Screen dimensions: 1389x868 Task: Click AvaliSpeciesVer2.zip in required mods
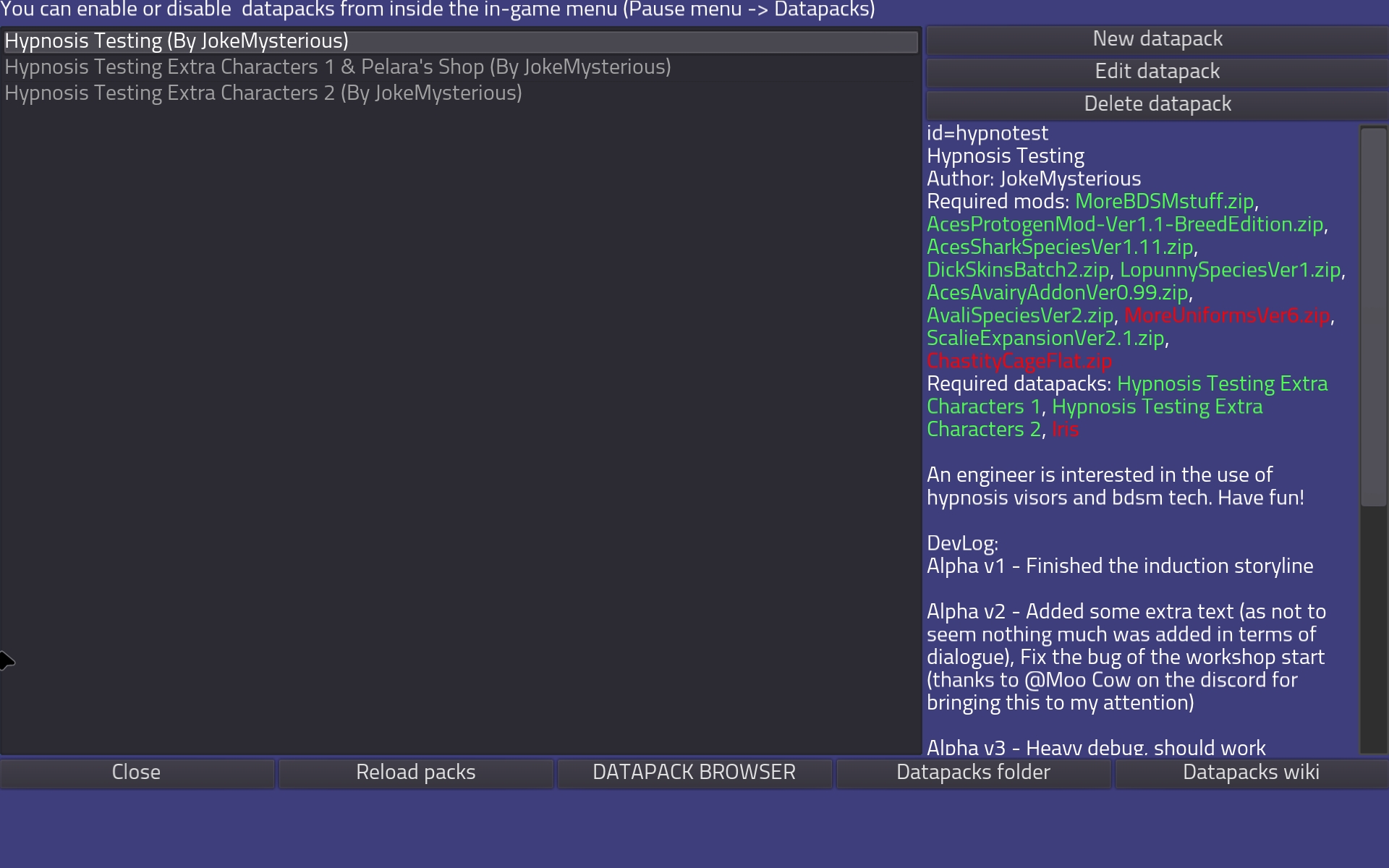tap(1019, 316)
